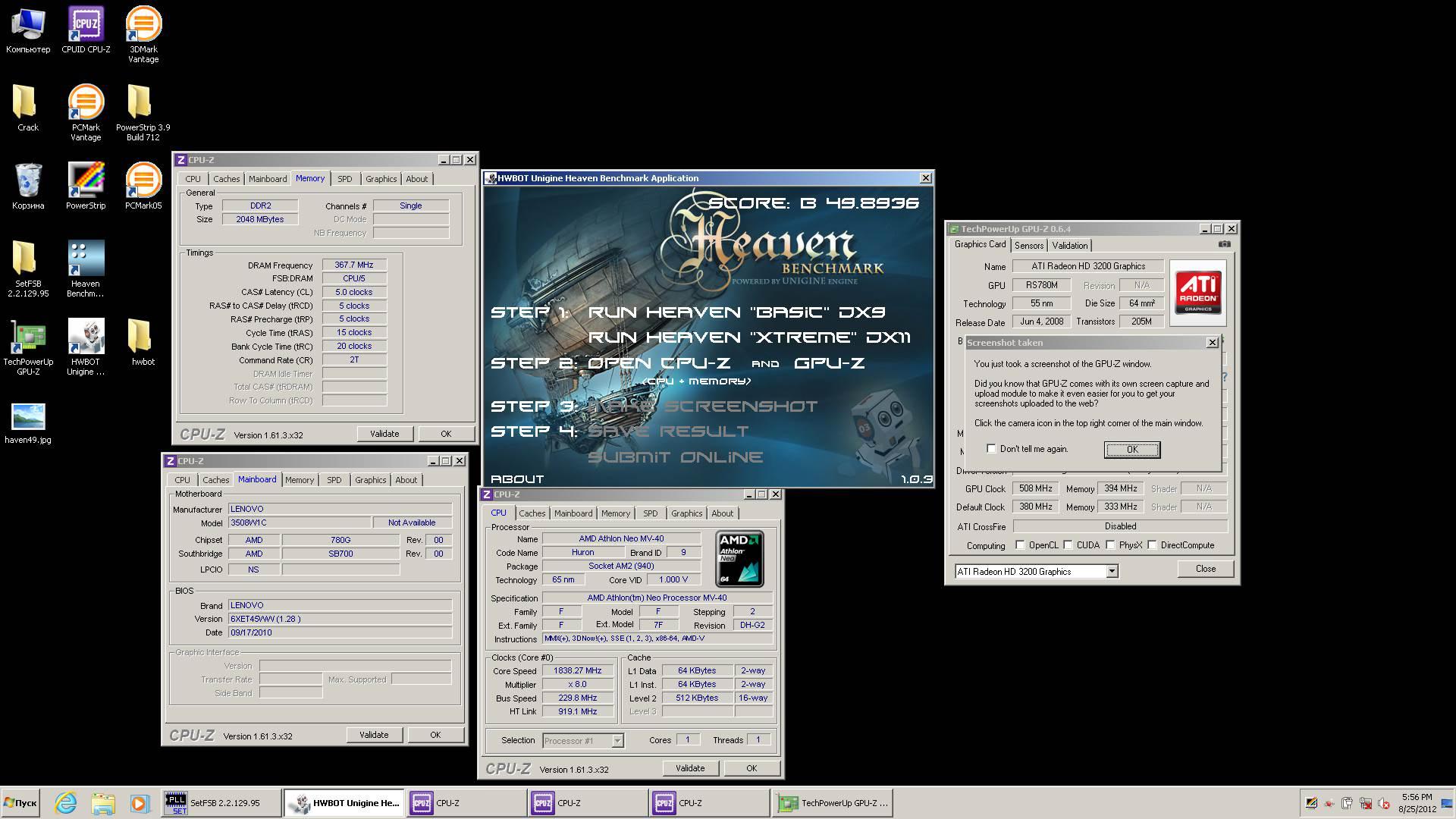Viewport: 1456px width, 819px height.
Task: Click the AMD Athlon Neo logo in CPU-Z
Action: pyautogui.click(x=739, y=559)
